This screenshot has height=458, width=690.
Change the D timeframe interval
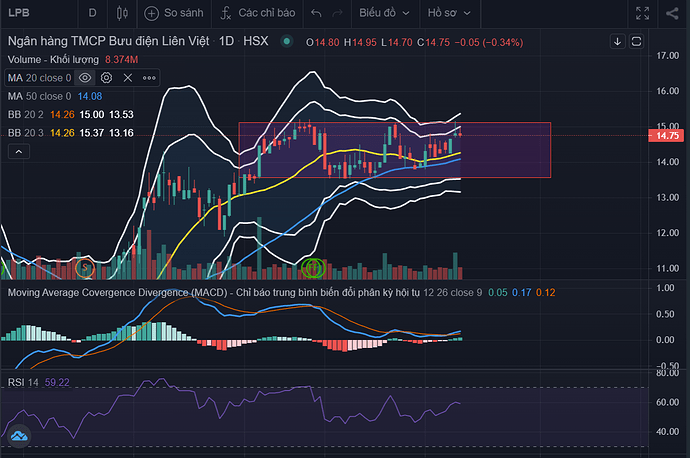pos(92,13)
